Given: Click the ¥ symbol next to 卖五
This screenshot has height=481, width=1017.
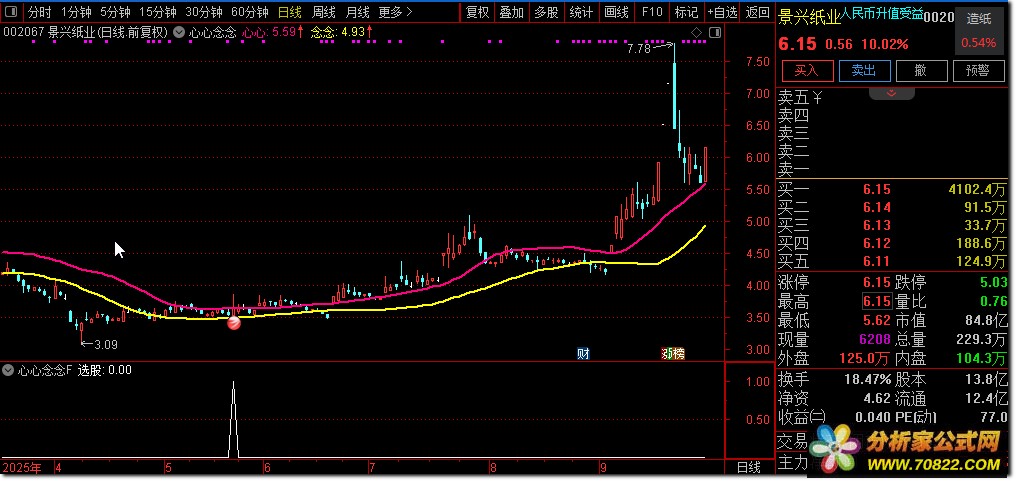Looking at the screenshot, I should (817, 98).
